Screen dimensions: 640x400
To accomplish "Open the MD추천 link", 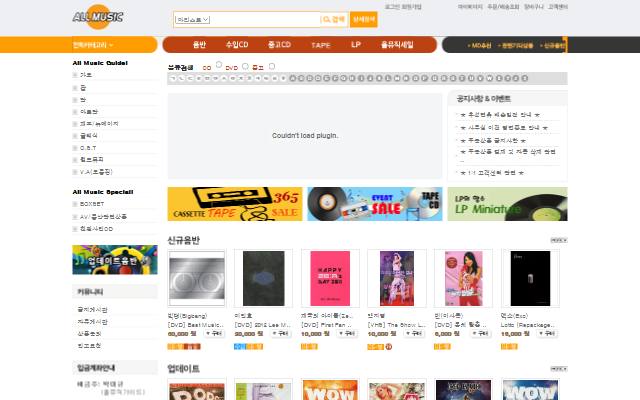I will [x=479, y=45].
